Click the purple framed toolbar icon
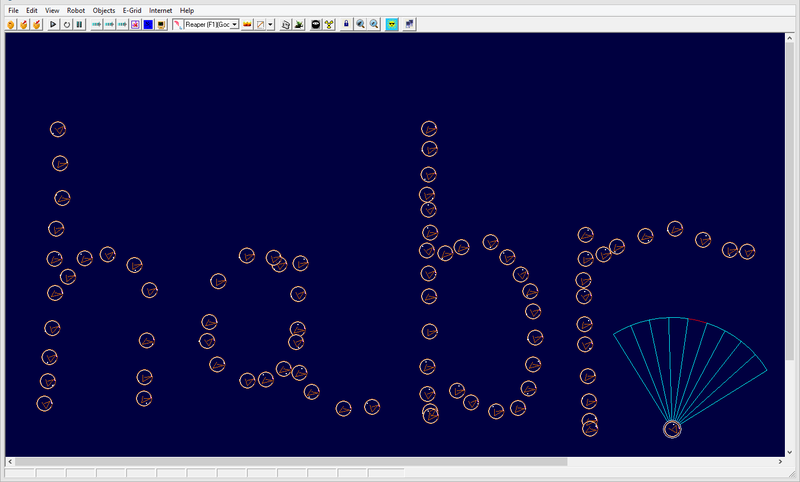 135,24
